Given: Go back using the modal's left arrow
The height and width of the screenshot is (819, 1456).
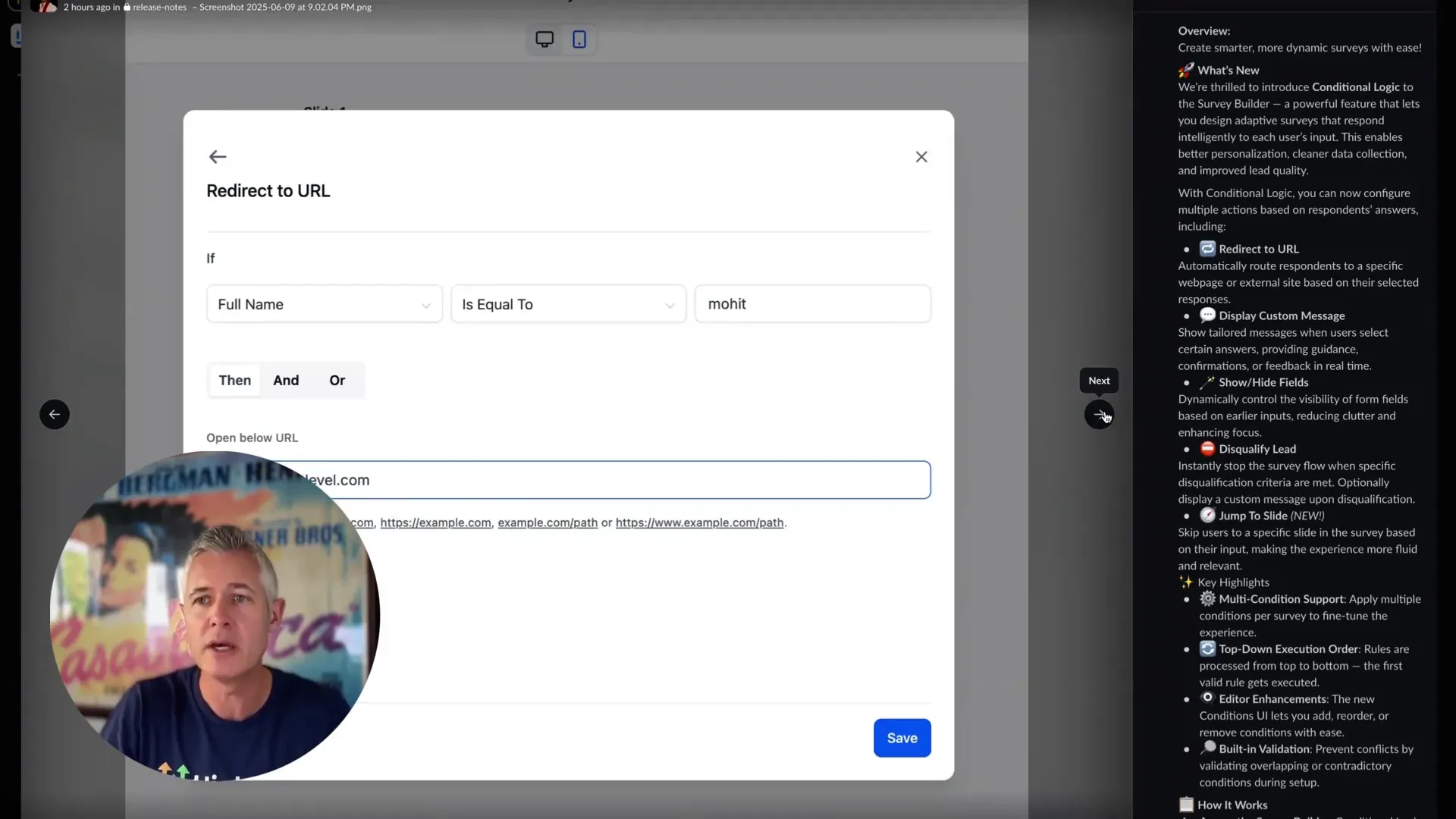Looking at the screenshot, I should (x=218, y=157).
